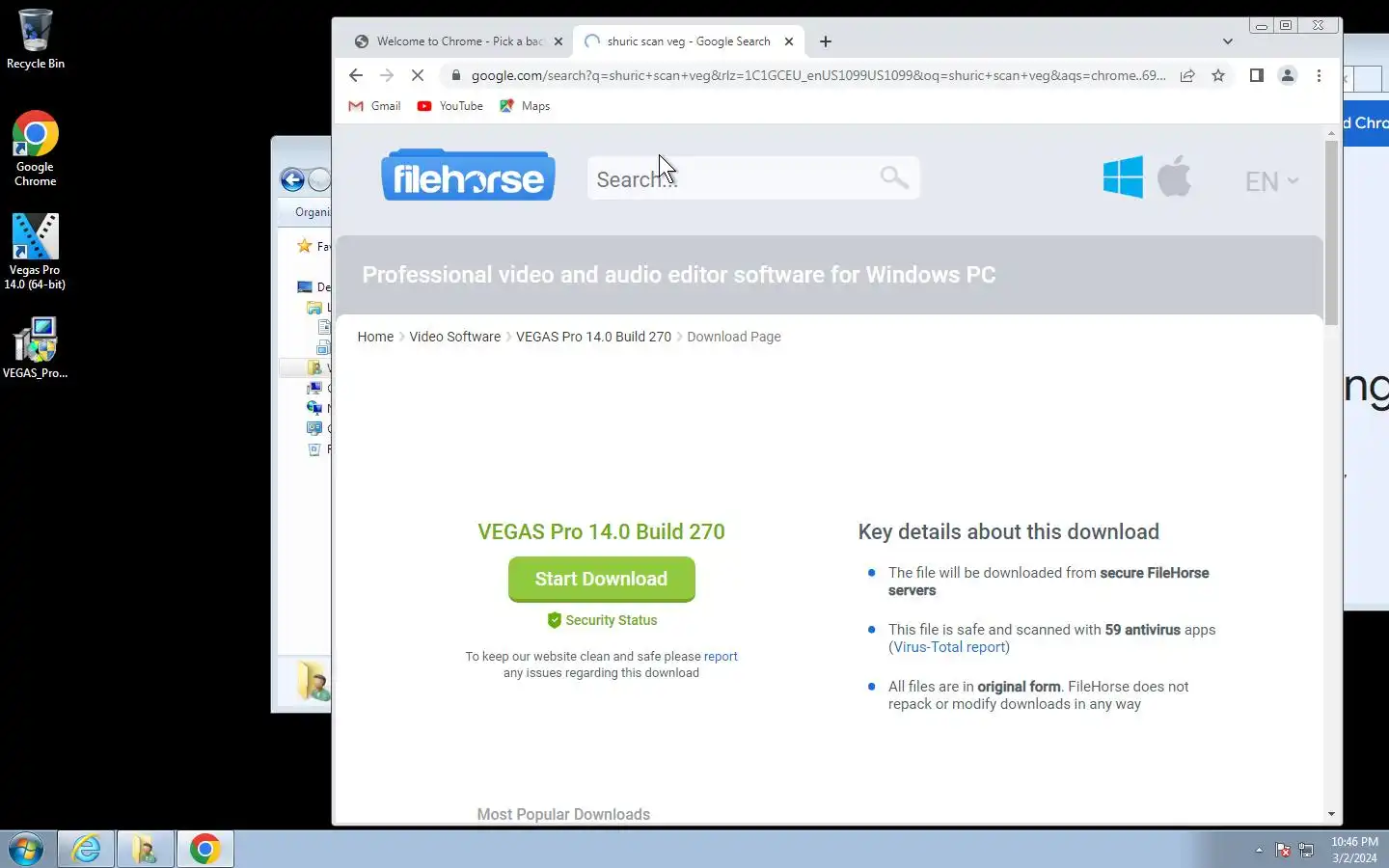Switch to shuric scan veg Google Search tab

[x=688, y=41]
